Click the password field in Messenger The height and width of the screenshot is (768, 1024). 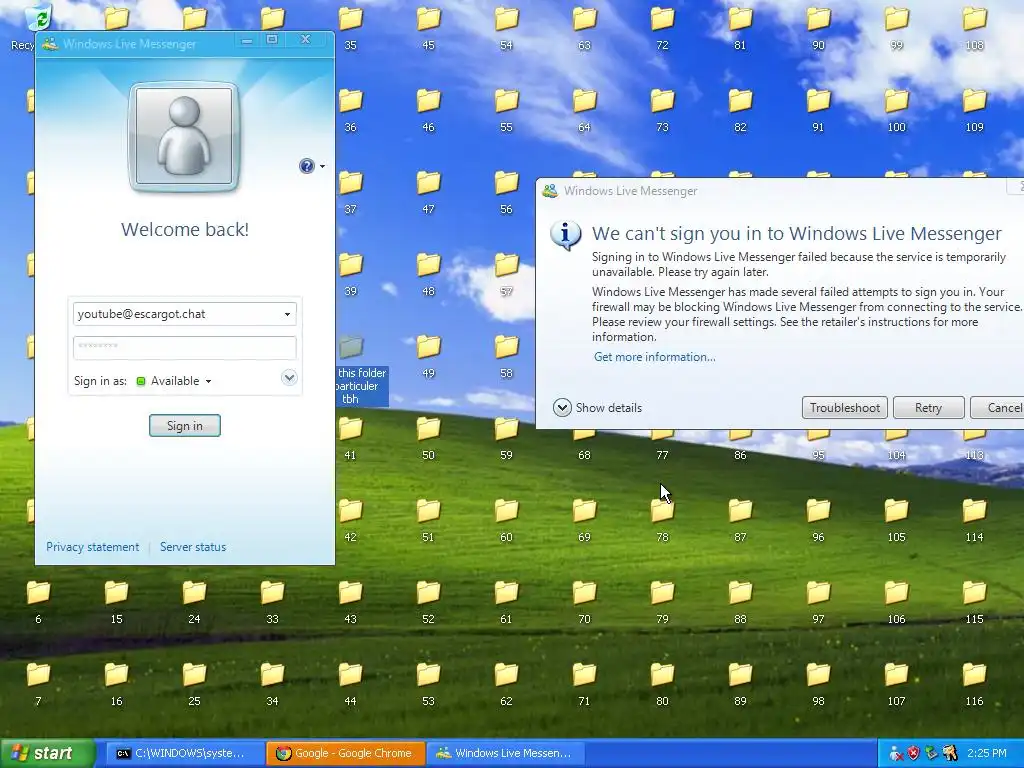point(185,347)
